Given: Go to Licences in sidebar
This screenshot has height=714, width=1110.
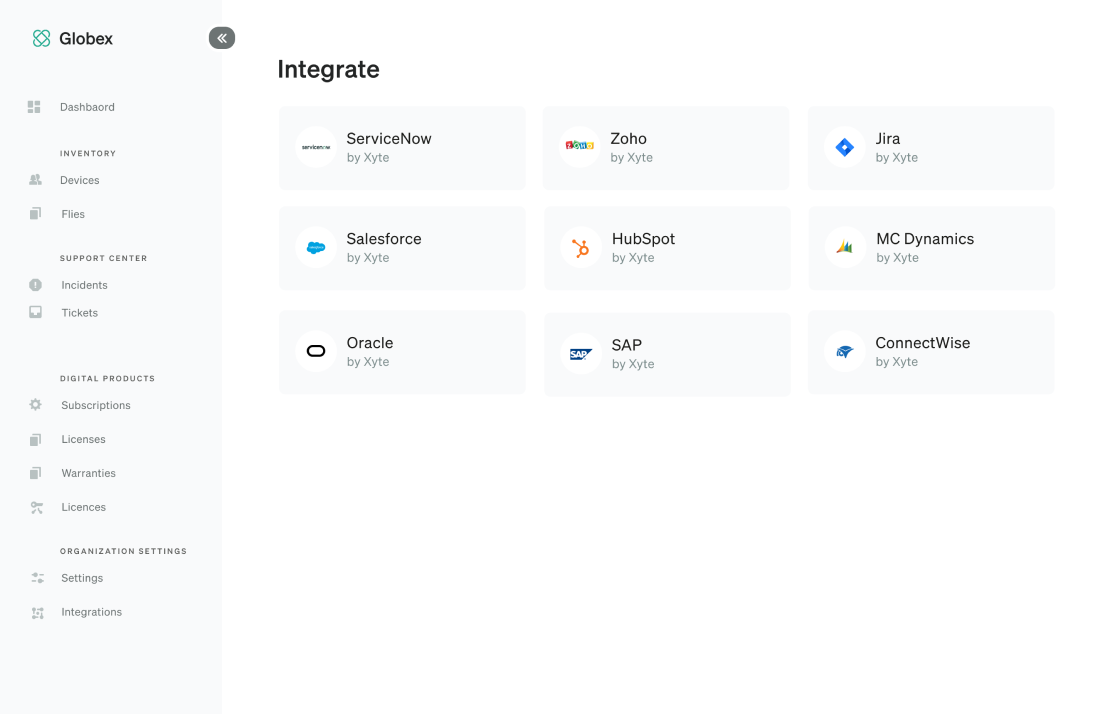Looking at the screenshot, I should pos(84,507).
